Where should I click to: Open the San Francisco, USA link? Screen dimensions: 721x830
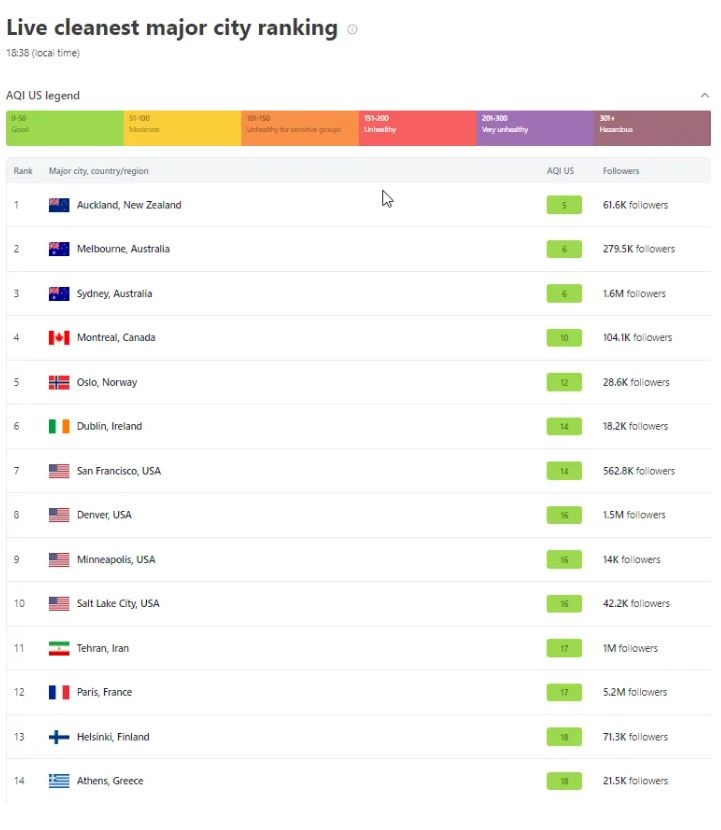118,471
